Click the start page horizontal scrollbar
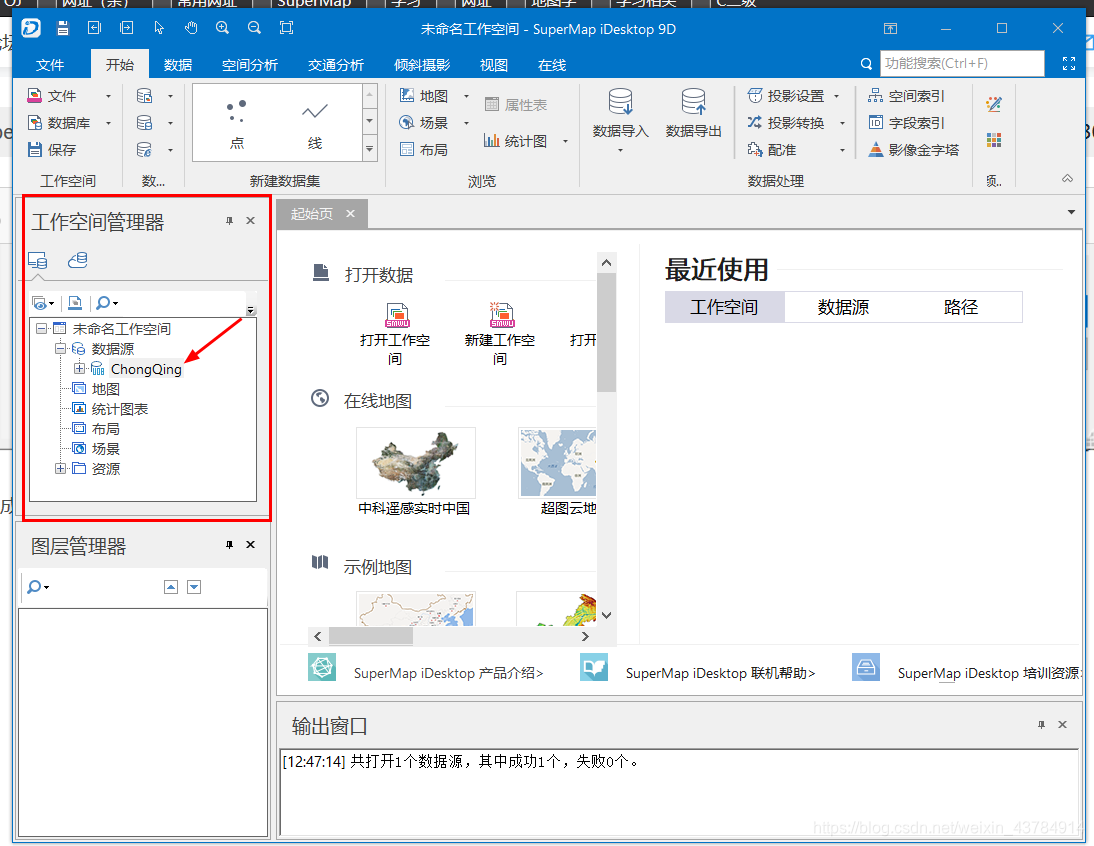Viewport: 1094px width, 846px height. click(x=371, y=636)
